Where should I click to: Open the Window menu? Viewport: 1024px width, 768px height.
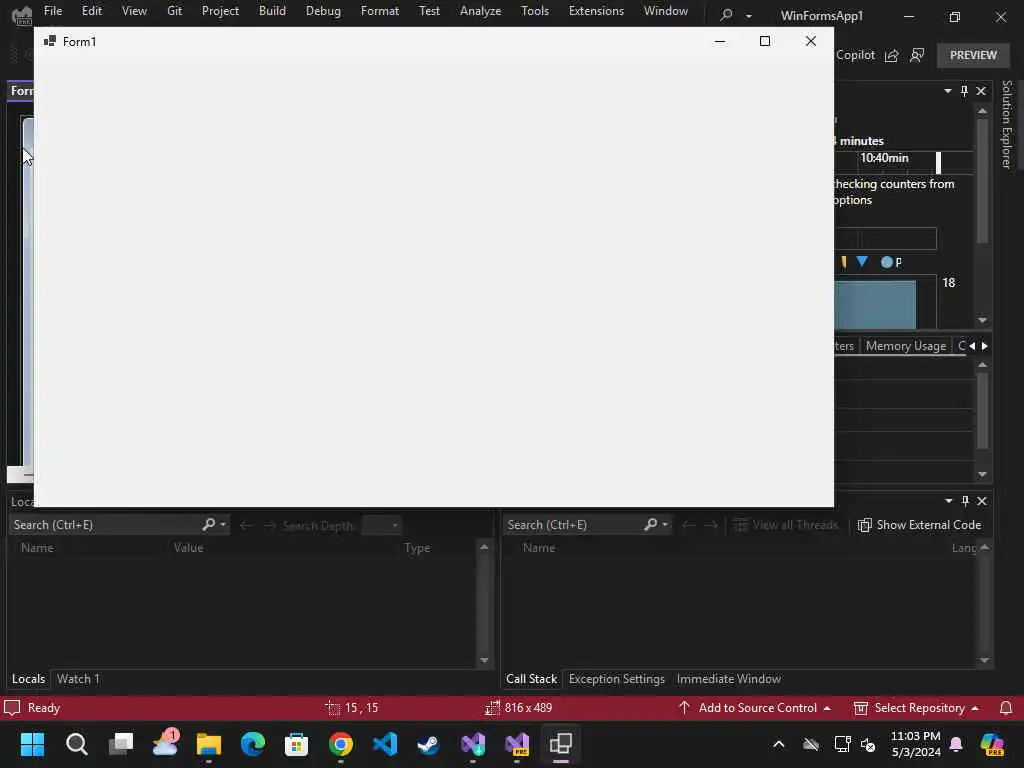pyautogui.click(x=665, y=11)
